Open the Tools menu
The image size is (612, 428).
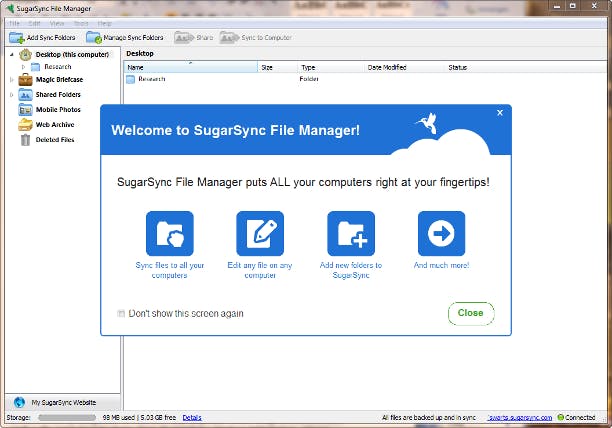(81, 23)
